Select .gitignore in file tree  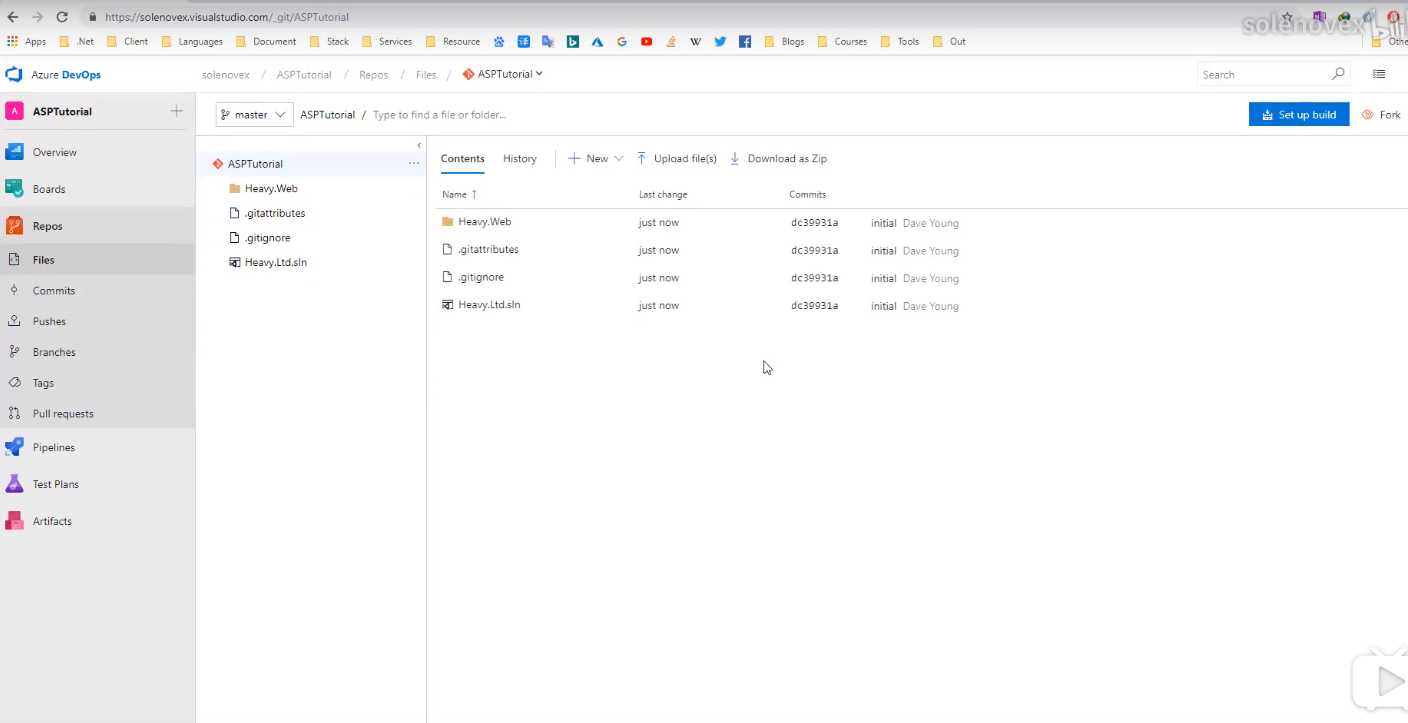[x=267, y=238]
